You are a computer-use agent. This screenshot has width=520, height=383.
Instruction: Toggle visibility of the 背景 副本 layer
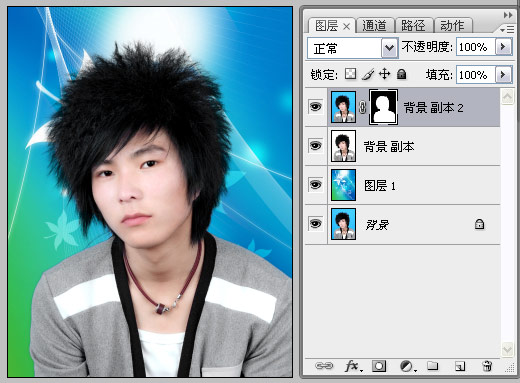pos(315,146)
